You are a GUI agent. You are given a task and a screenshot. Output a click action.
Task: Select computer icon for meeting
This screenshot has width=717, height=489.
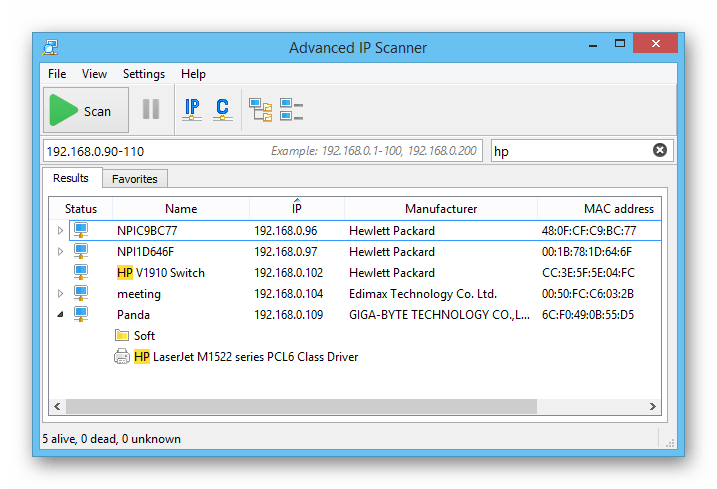click(x=81, y=293)
